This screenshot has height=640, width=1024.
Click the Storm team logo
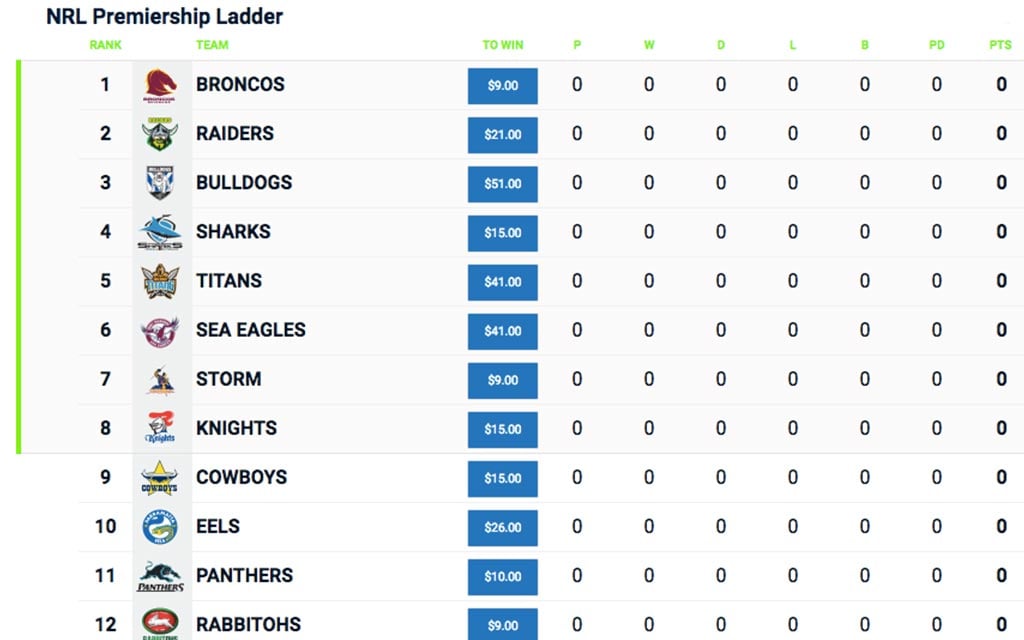161,381
